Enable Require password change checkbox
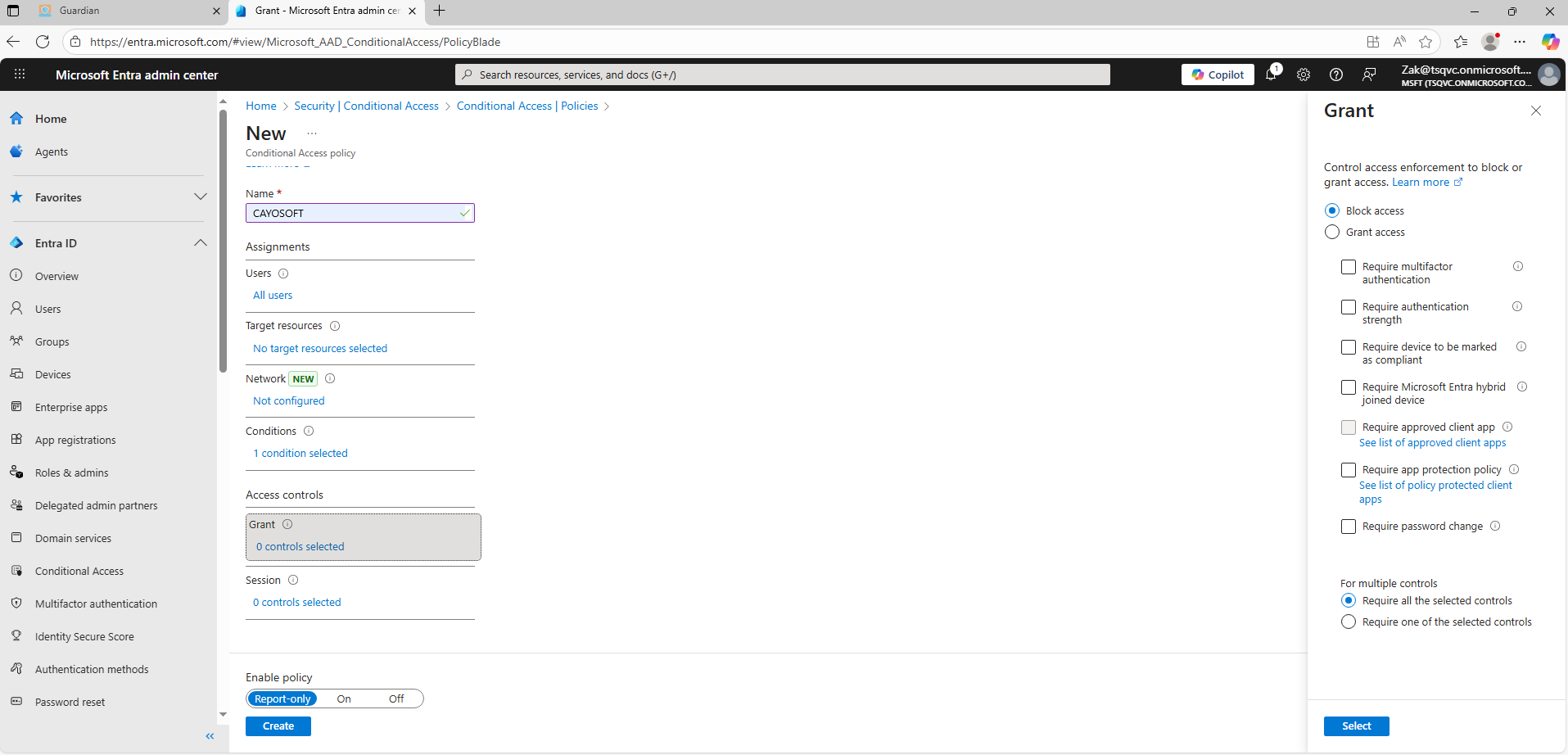The height and width of the screenshot is (755, 1568). (x=1349, y=527)
